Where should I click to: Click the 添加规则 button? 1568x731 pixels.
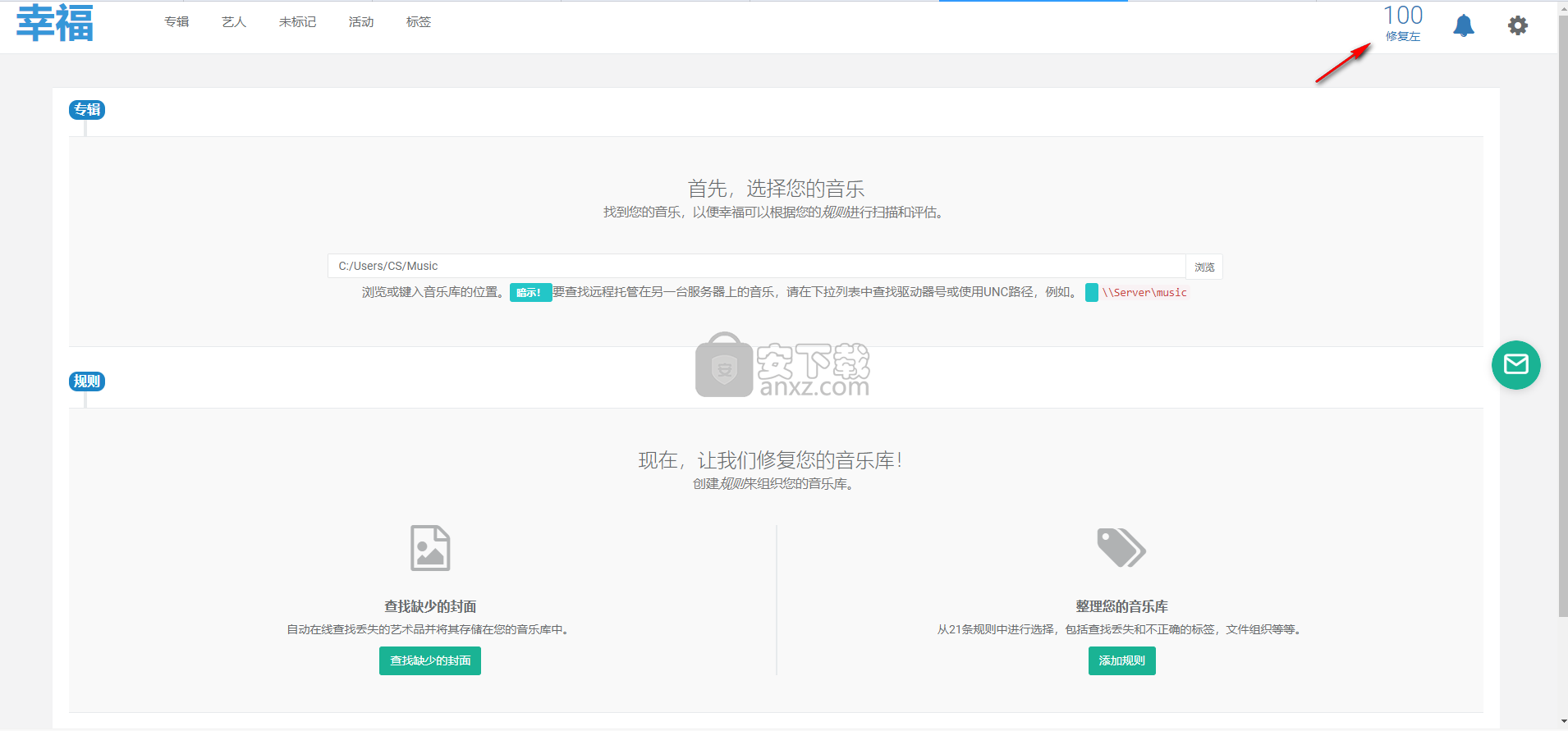(1121, 660)
